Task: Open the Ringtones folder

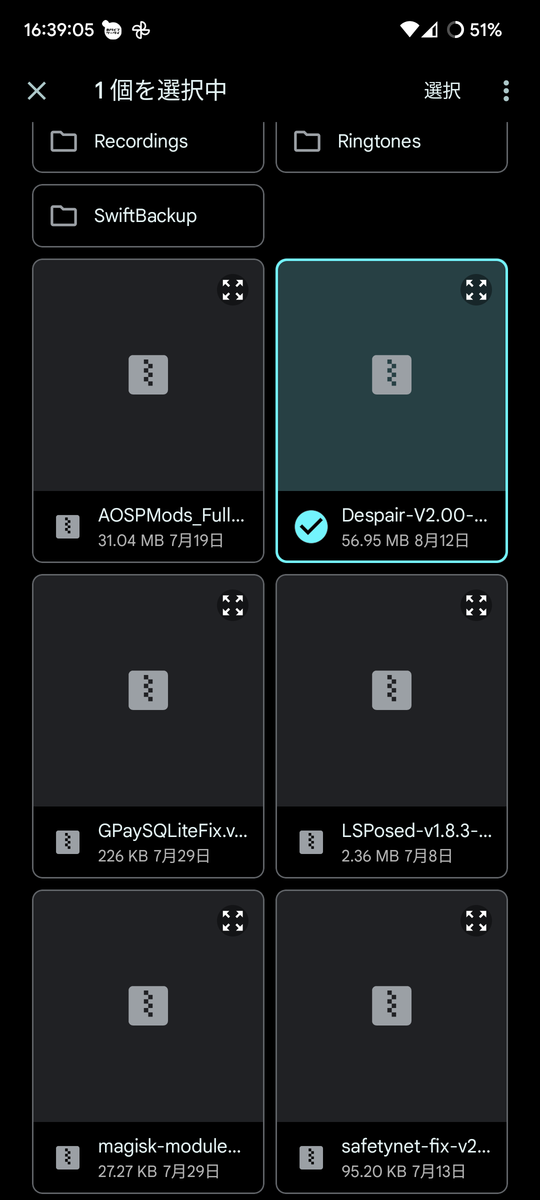Action: [392, 141]
